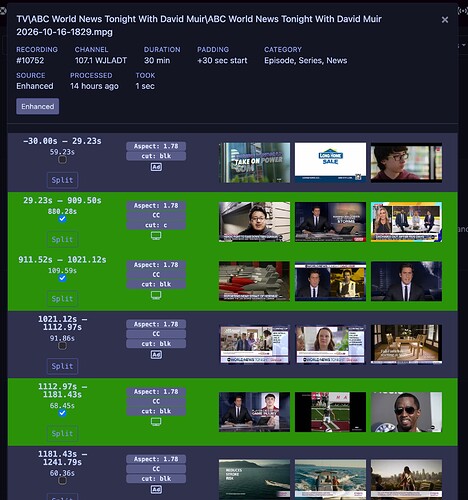Split the -30.00s – 29.23s segment
The height and width of the screenshot is (500, 468).
pos(62,180)
